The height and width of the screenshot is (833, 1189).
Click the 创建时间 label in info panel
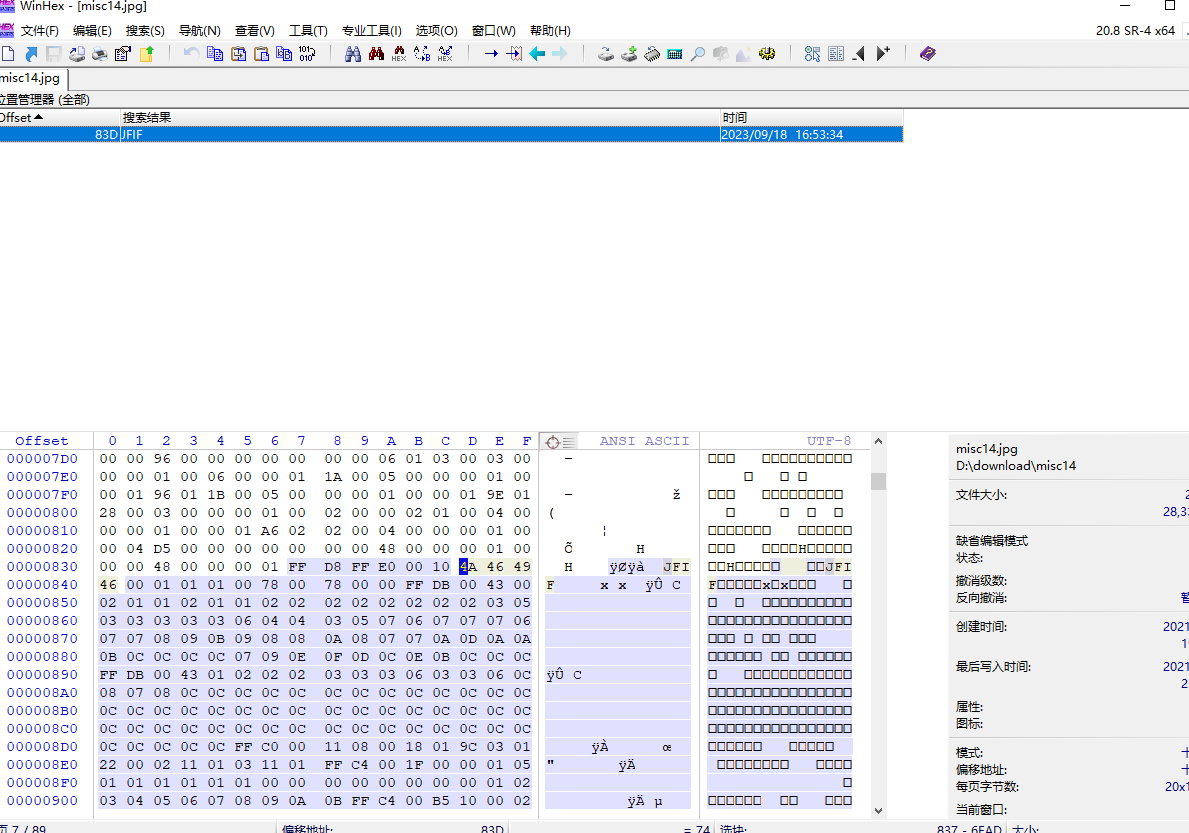(x=981, y=627)
